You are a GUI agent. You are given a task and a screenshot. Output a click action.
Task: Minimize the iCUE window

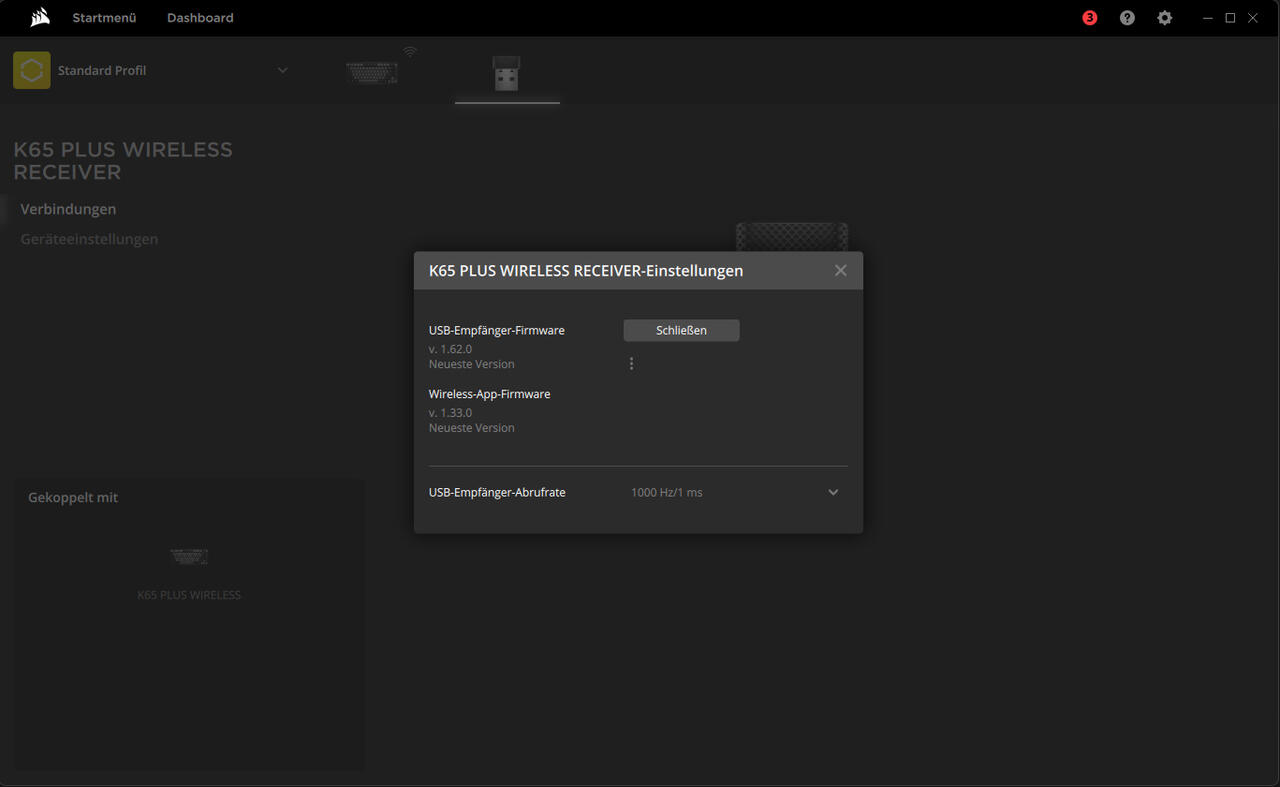tap(1208, 18)
